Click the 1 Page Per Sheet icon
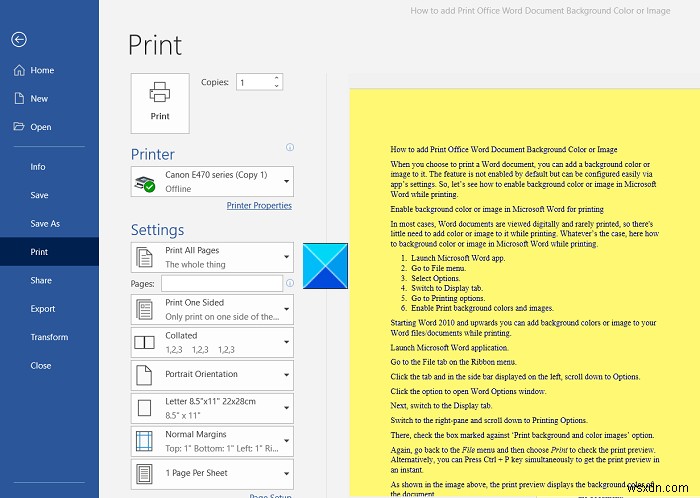 tap(144, 473)
